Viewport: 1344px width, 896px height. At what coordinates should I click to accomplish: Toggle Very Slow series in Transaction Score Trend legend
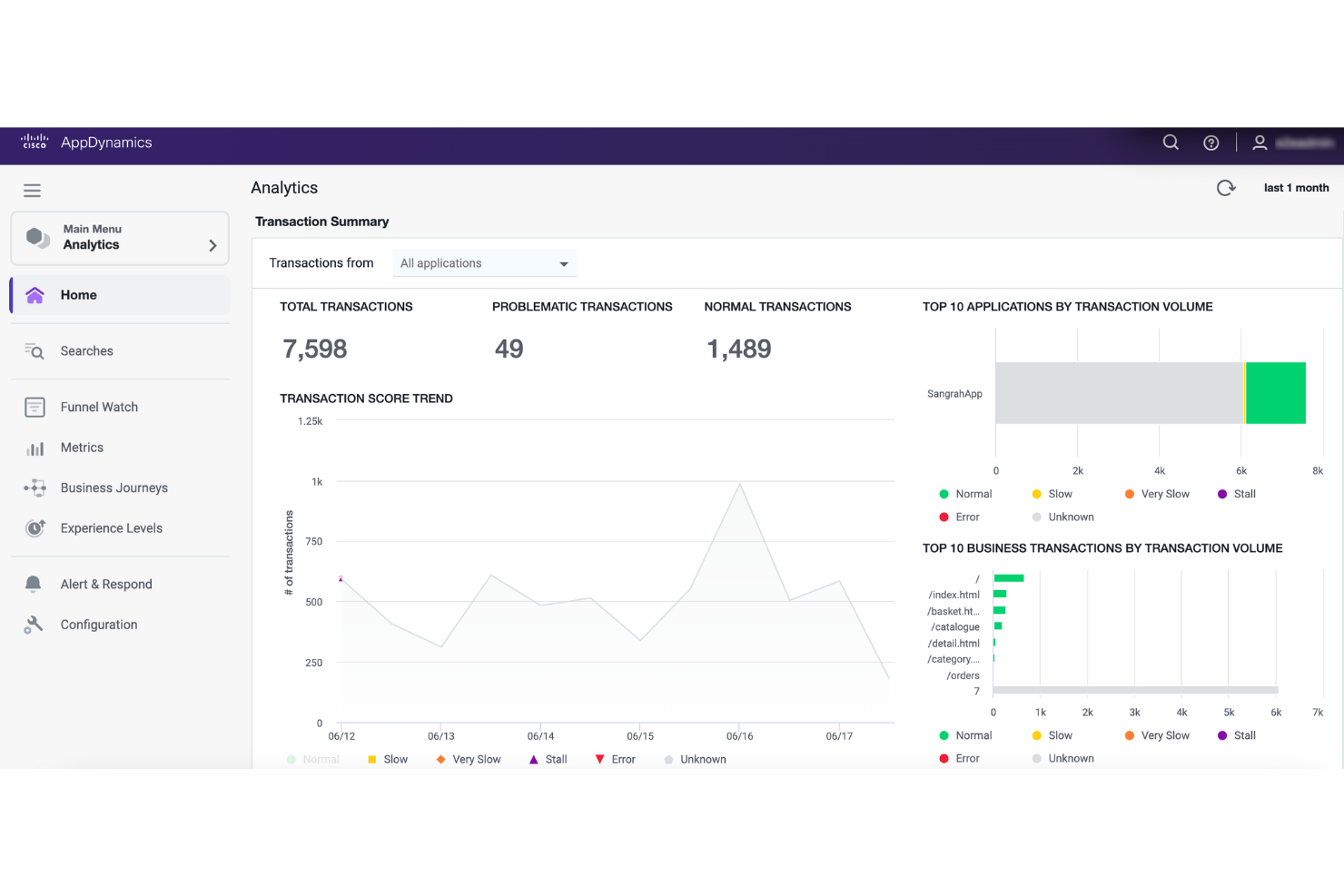469,760
